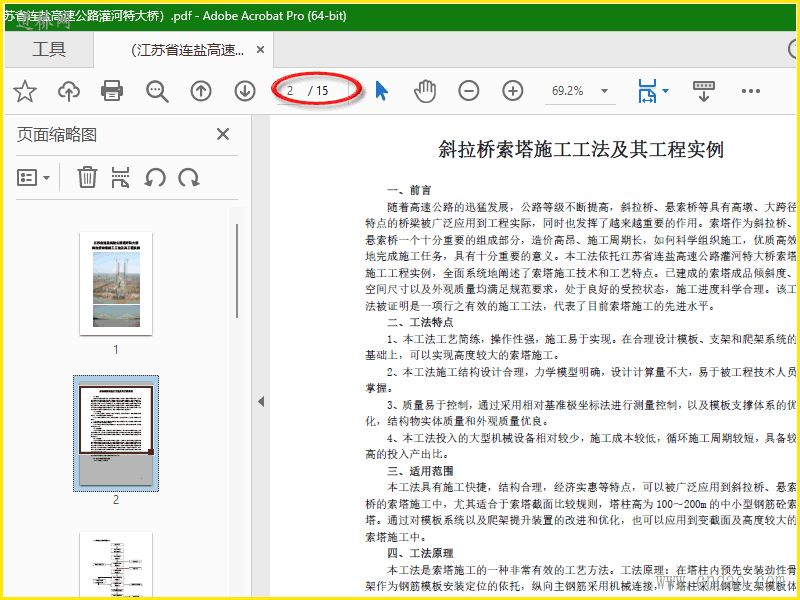Click the document title 斜拉桥索塔施工工法及其工程实例
The image size is (800, 600).
(x=581, y=149)
